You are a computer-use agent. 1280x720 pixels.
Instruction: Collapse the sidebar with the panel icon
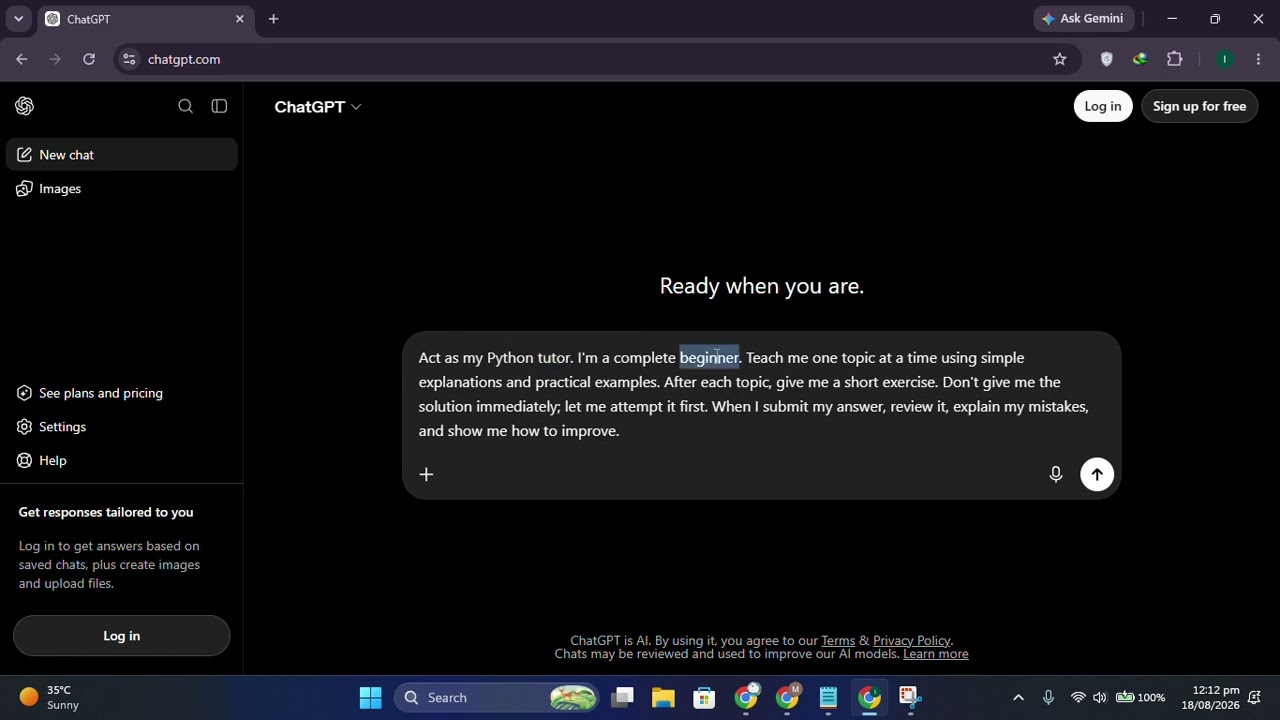219,106
